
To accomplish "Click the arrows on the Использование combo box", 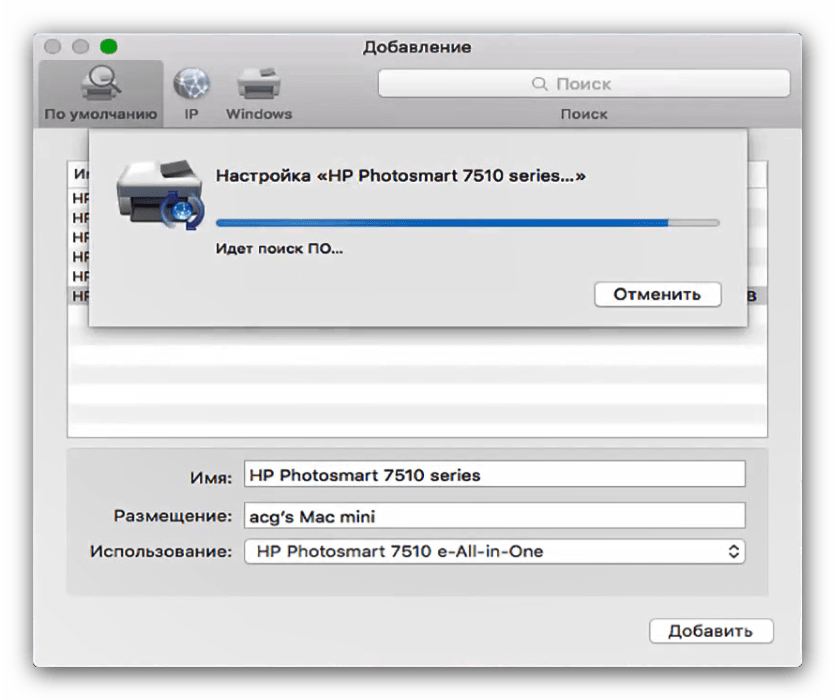I will coord(733,551).
